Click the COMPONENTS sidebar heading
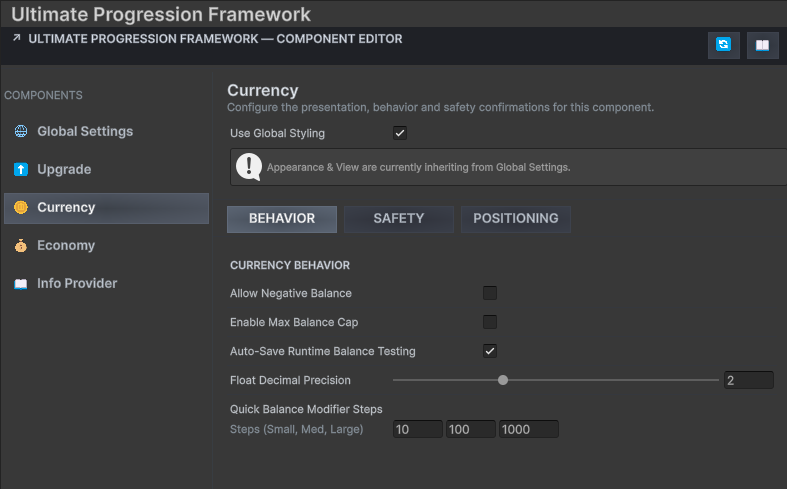The image size is (787, 489). pyautogui.click(x=43, y=95)
